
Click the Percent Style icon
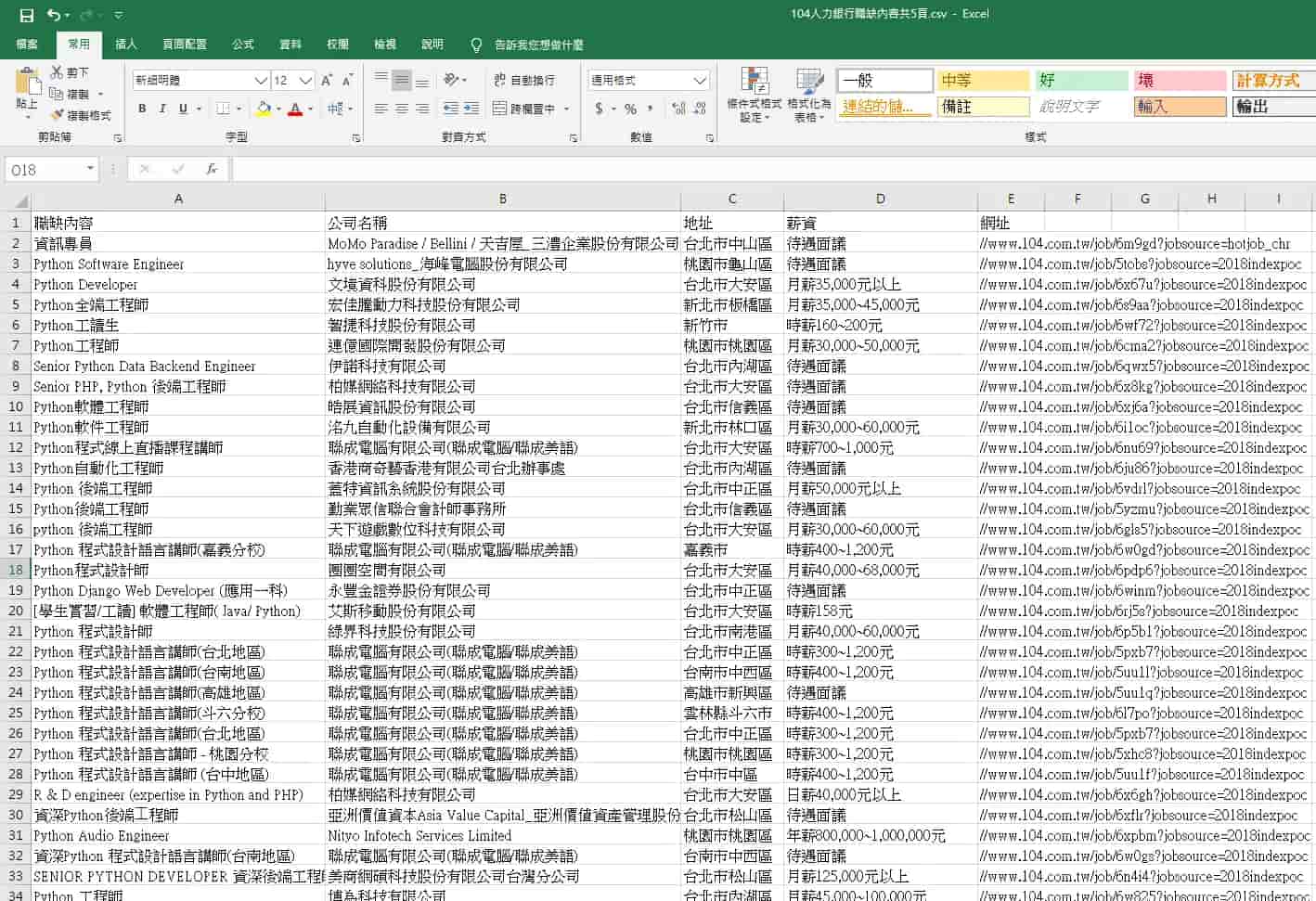(630, 109)
